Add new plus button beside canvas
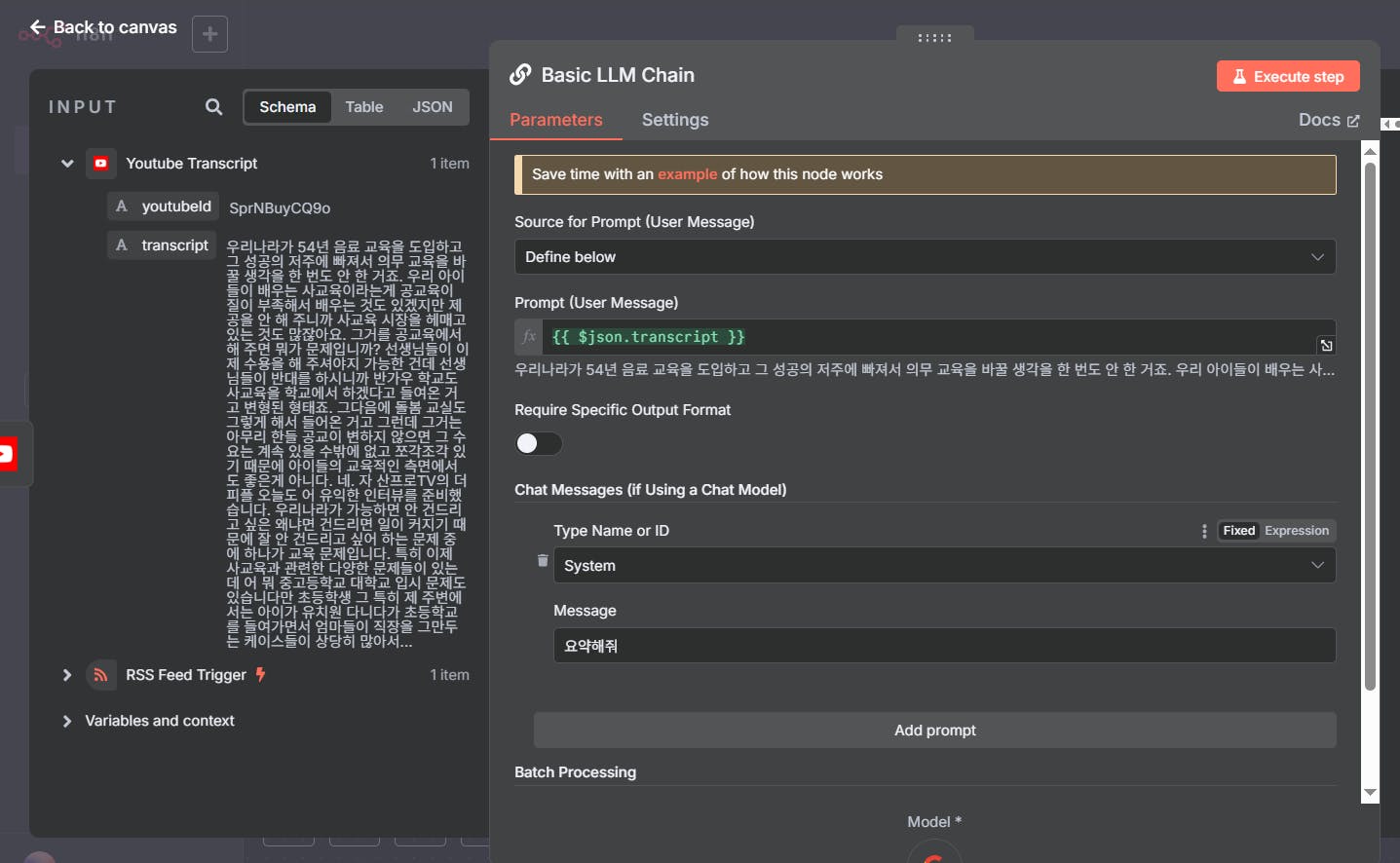The width and height of the screenshot is (1400, 863). (209, 34)
